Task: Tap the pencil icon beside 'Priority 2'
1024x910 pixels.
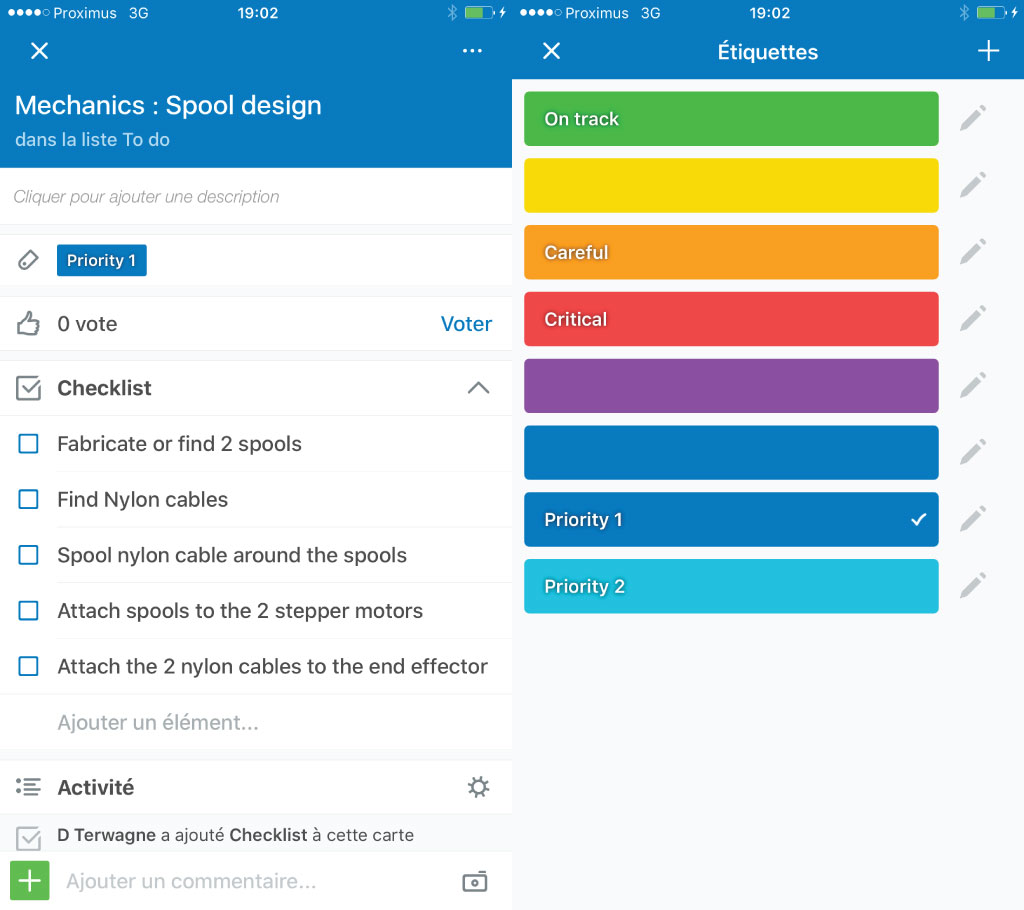Action: click(x=972, y=586)
